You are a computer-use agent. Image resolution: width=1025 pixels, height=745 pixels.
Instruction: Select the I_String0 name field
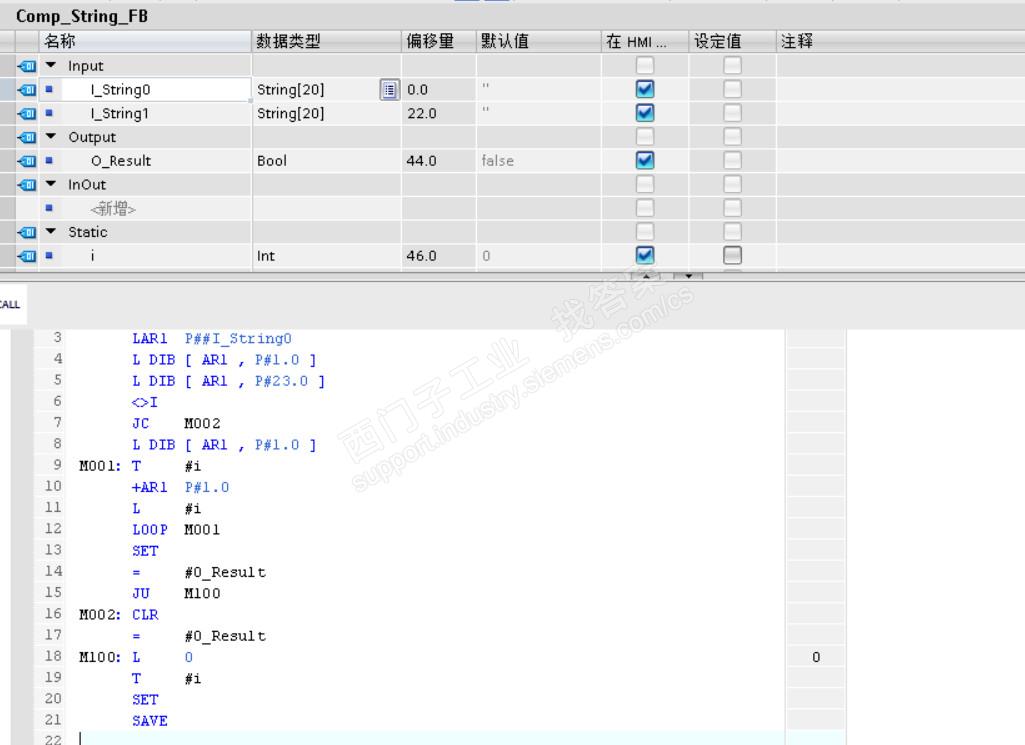coord(156,90)
